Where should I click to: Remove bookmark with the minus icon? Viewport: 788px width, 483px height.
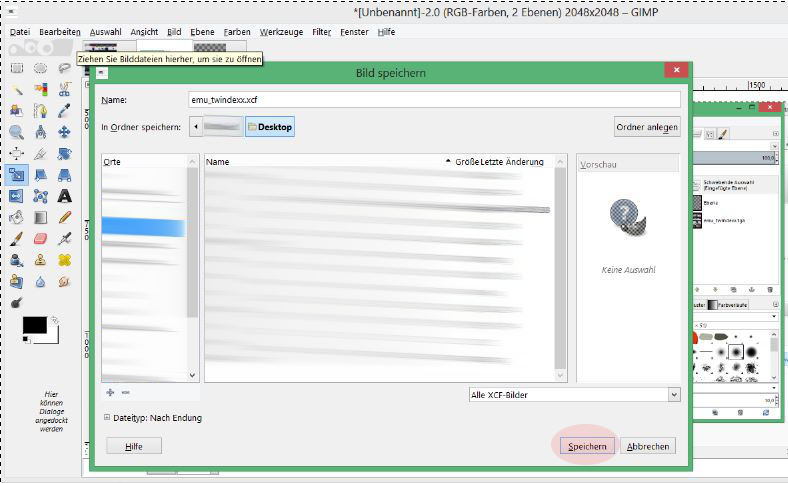(126, 392)
